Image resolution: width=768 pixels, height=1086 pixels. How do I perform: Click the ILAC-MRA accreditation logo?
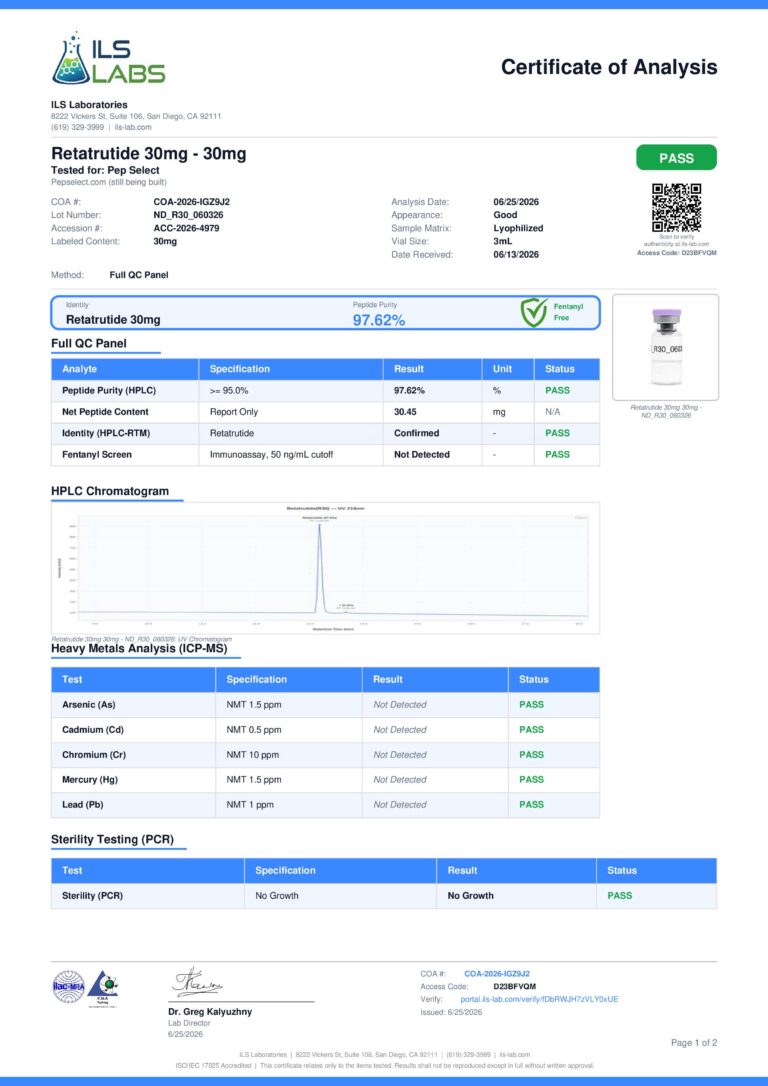(x=69, y=986)
